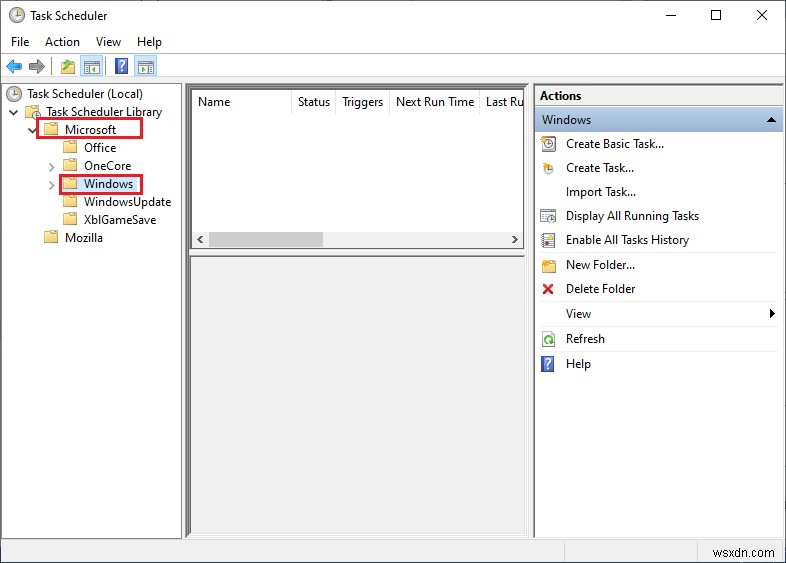786x563 pixels.
Task: Click the OneCore folder icon
Action: point(70,165)
